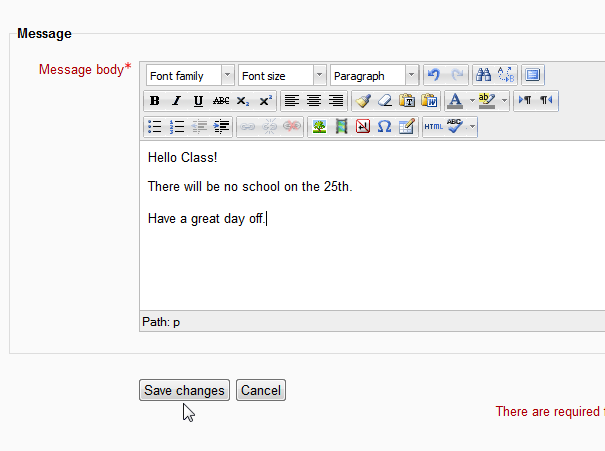Open Find with the binoculars icon
Image resolution: width=605 pixels, height=451 pixels.
point(483,74)
